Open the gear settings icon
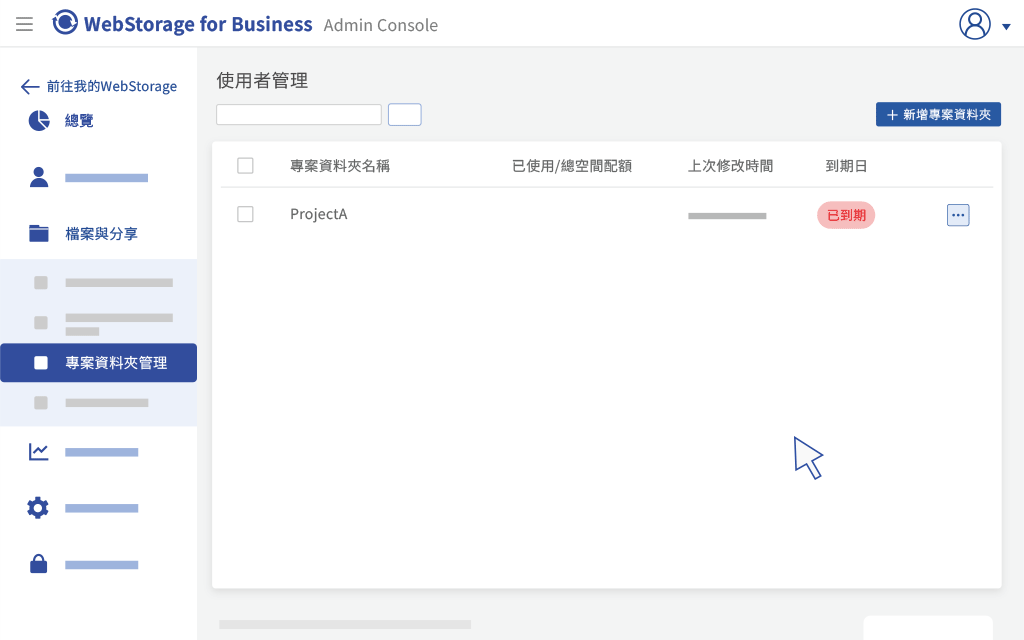Image resolution: width=1024 pixels, height=640 pixels. coord(38,507)
